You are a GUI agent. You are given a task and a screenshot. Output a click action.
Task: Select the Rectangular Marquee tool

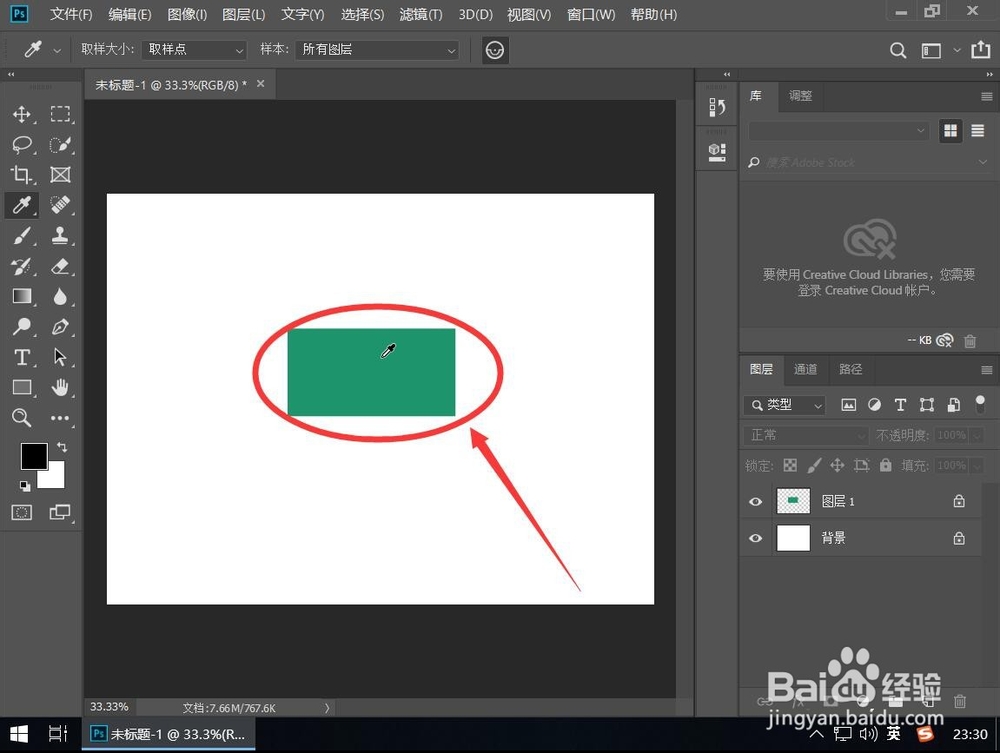61,114
